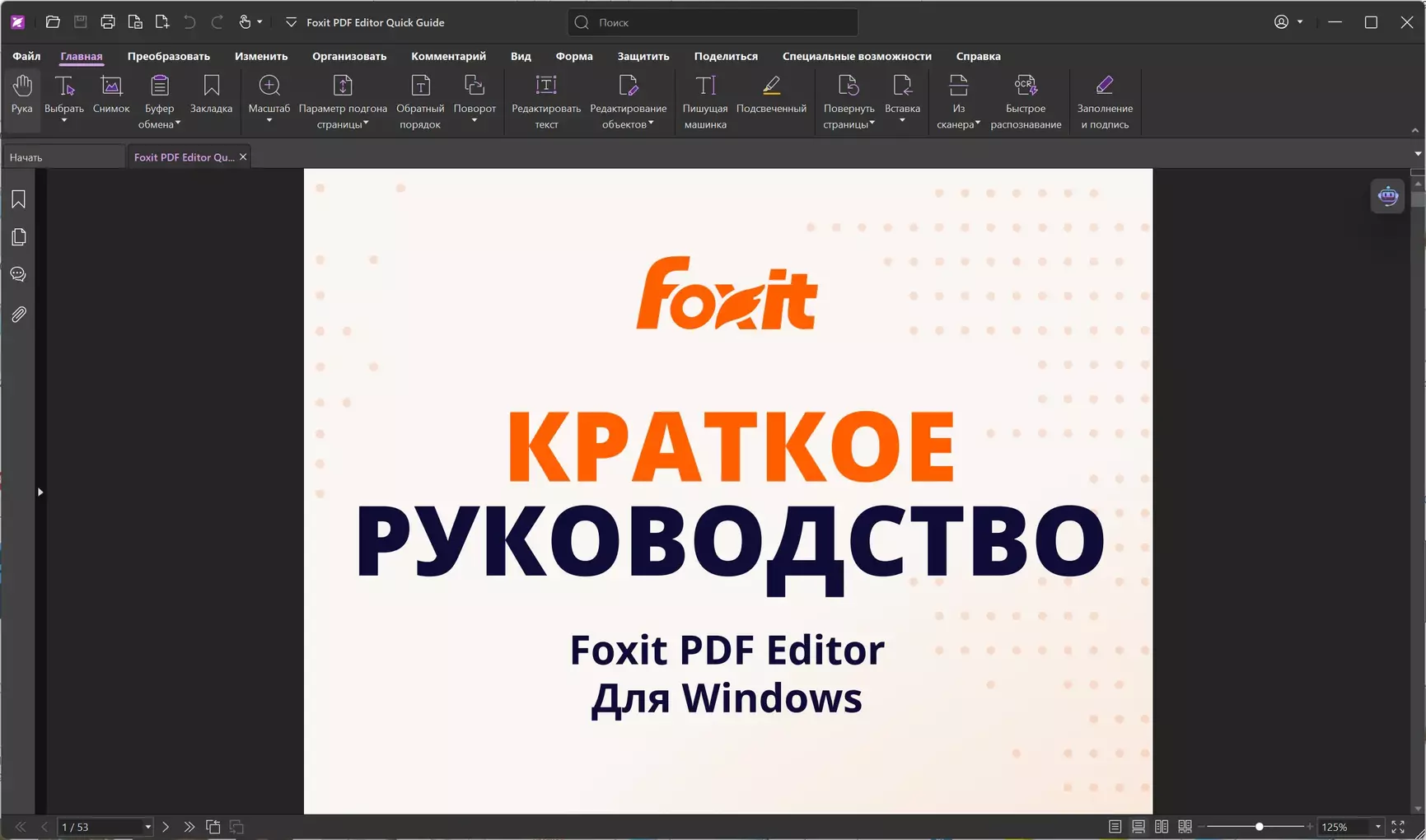Open a file with the folder icon
This screenshot has height=840, width=1426.
(53, 22)
